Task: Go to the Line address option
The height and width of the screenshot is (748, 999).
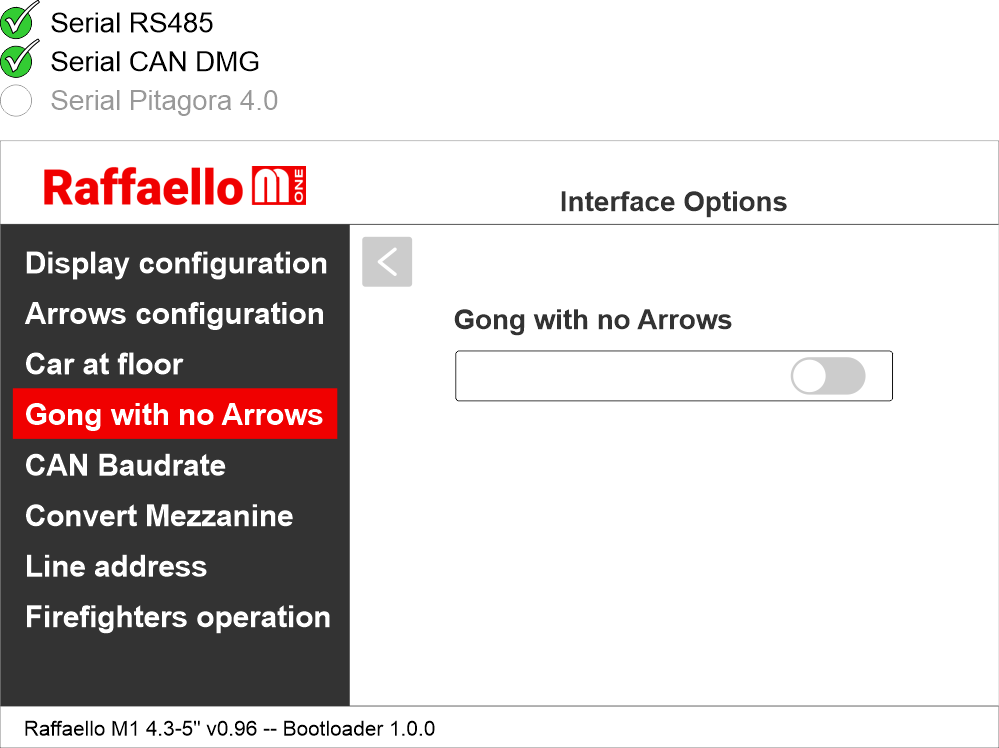Action: pyautogui.click(x=116, y=566)
